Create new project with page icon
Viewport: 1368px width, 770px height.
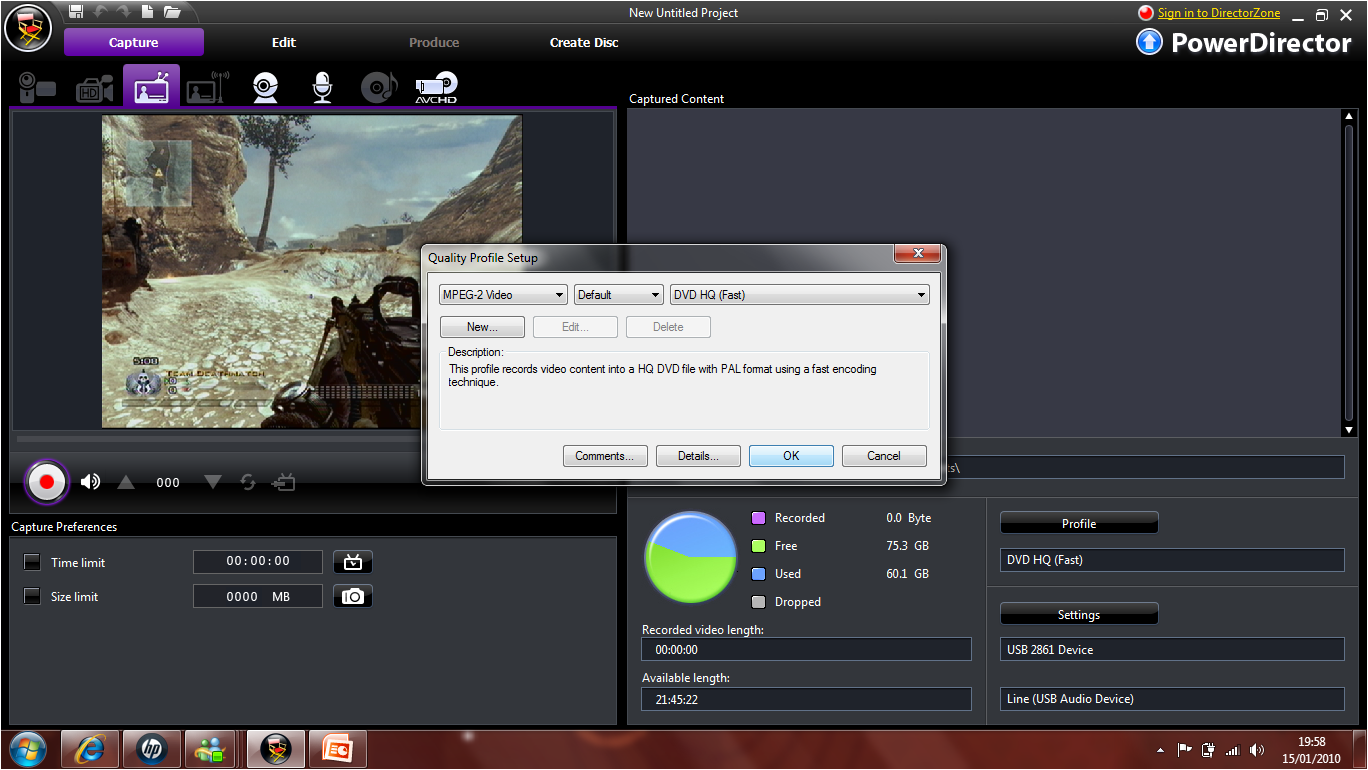147,12
